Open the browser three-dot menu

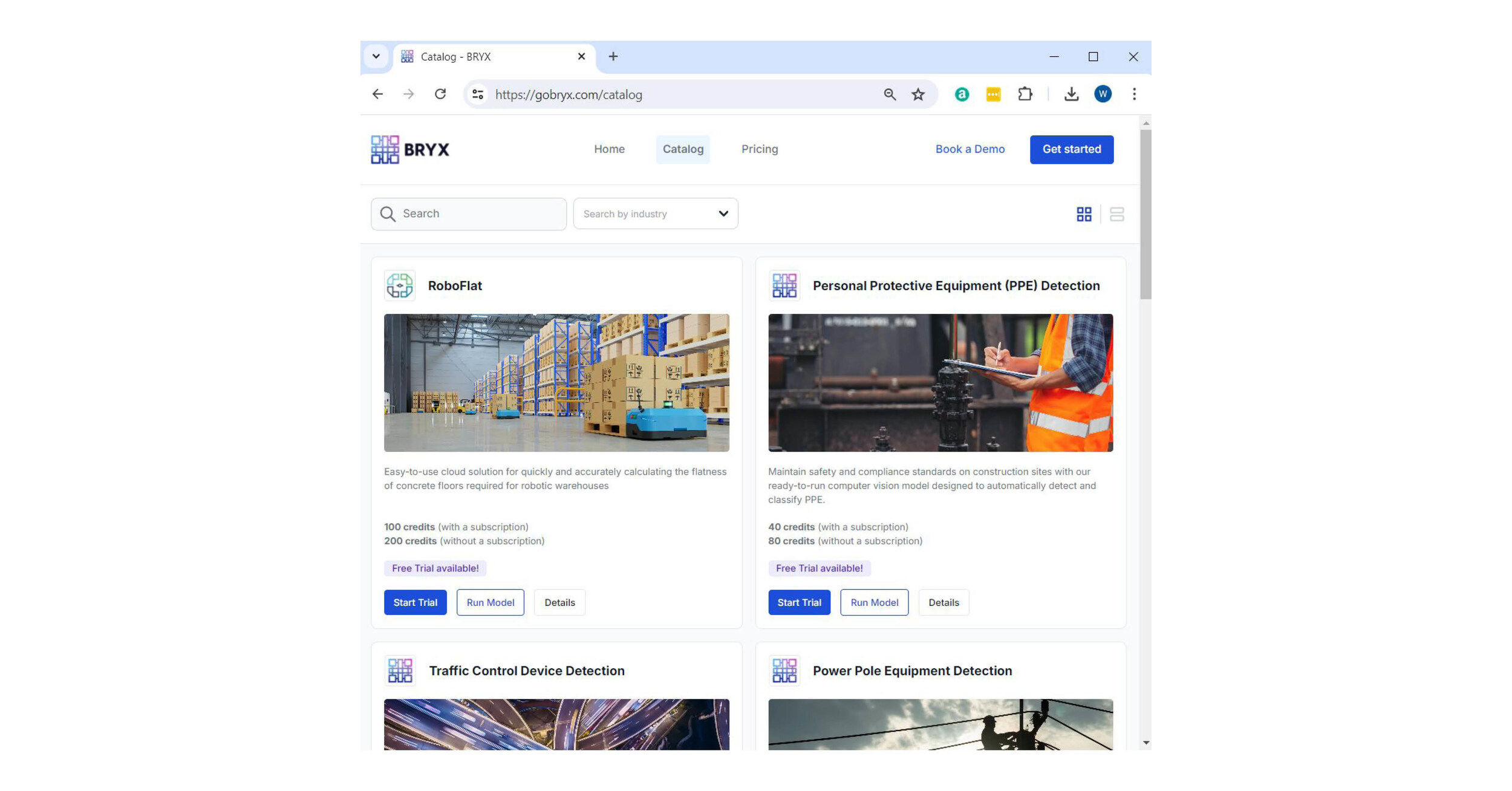(1134, 94)
